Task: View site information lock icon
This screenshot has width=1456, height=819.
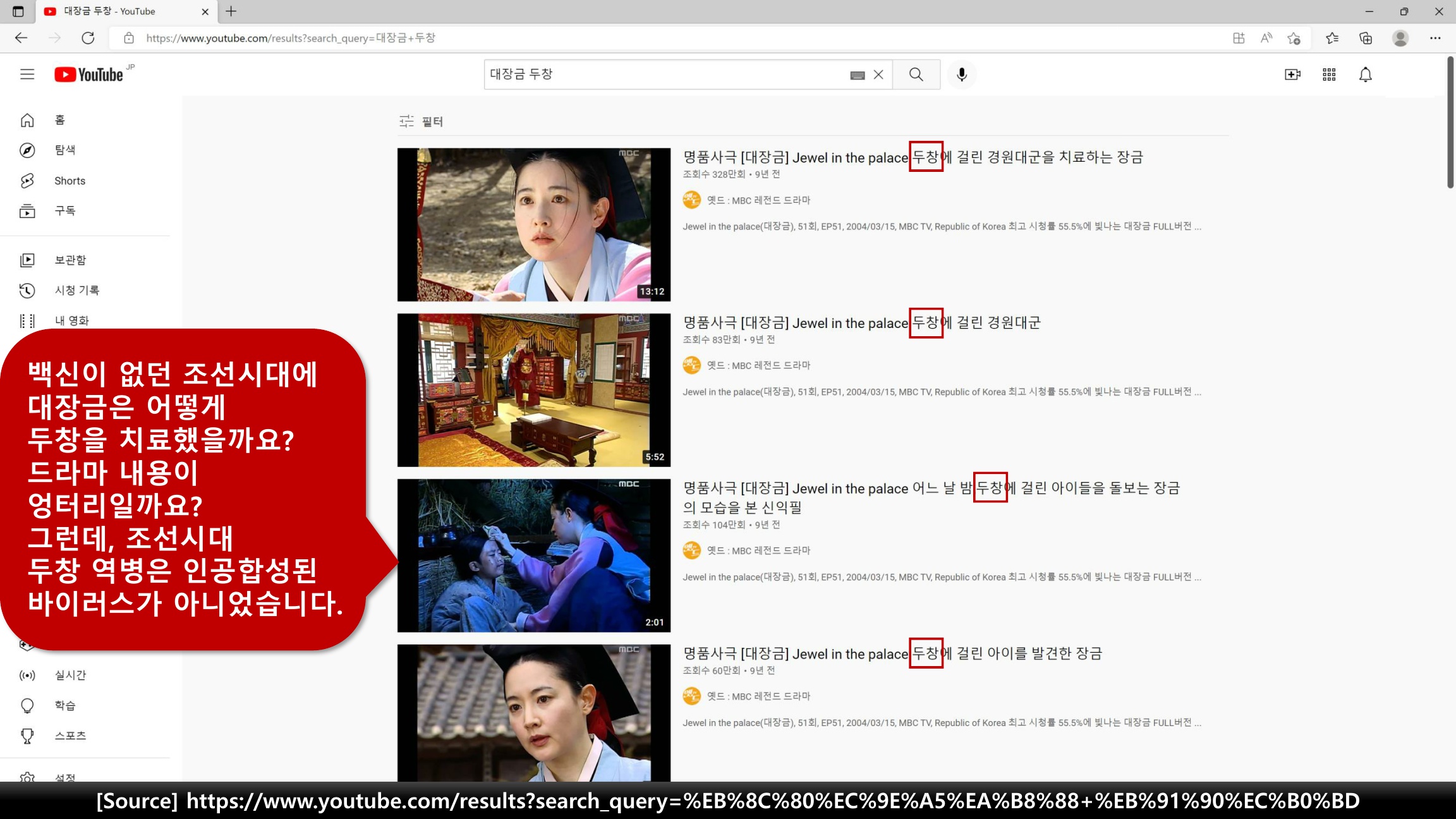Action: 129,38
